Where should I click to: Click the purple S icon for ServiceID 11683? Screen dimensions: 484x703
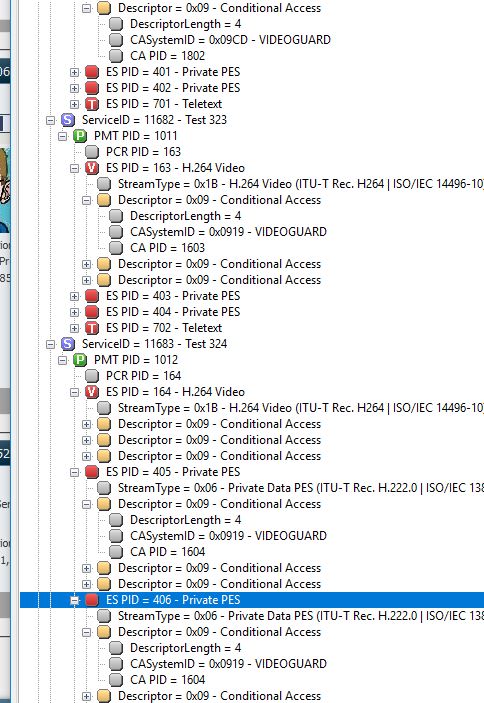pos(68,344)
